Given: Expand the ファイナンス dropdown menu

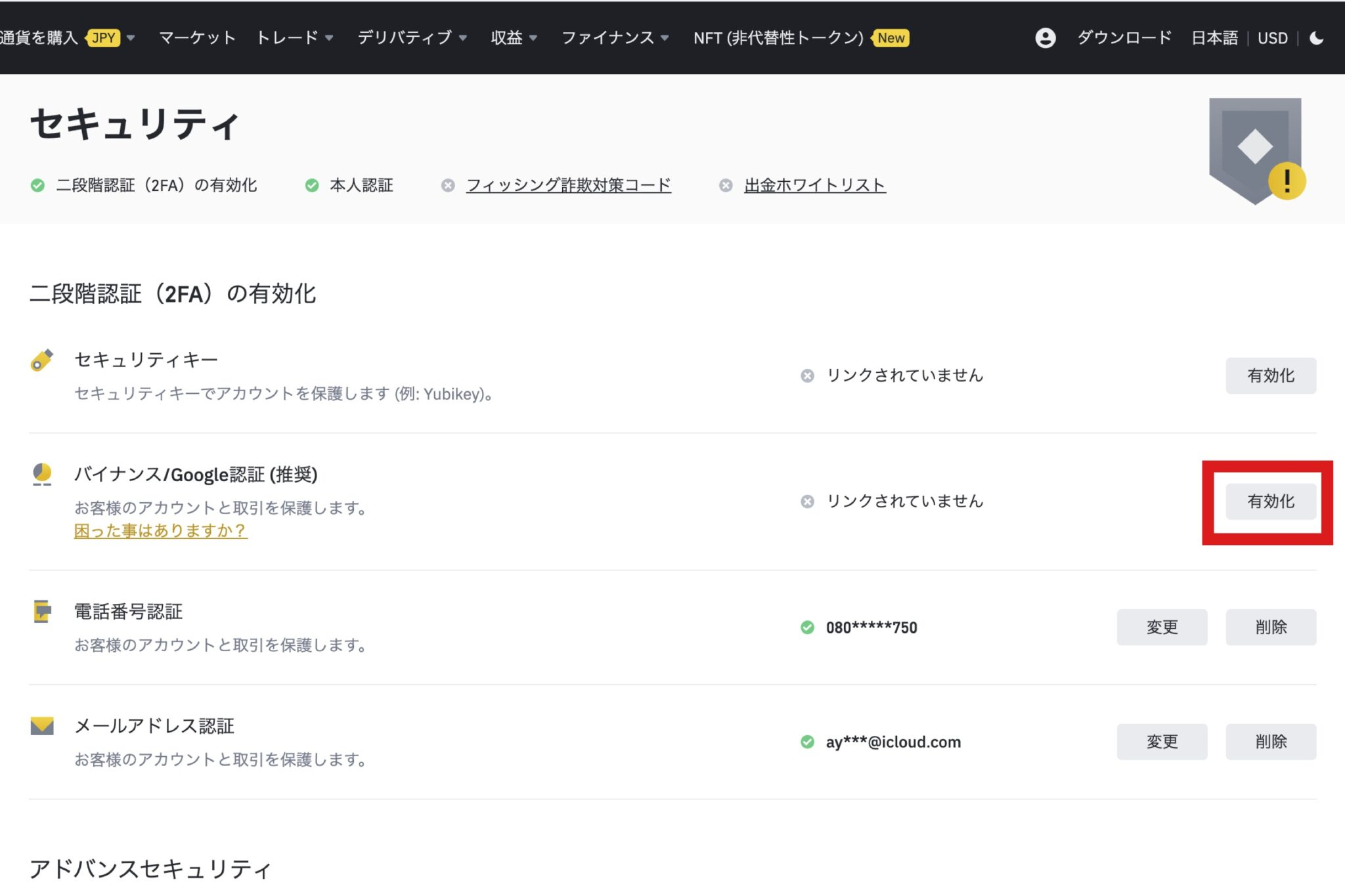Looking at the screenshot, I should click(665, 38).
